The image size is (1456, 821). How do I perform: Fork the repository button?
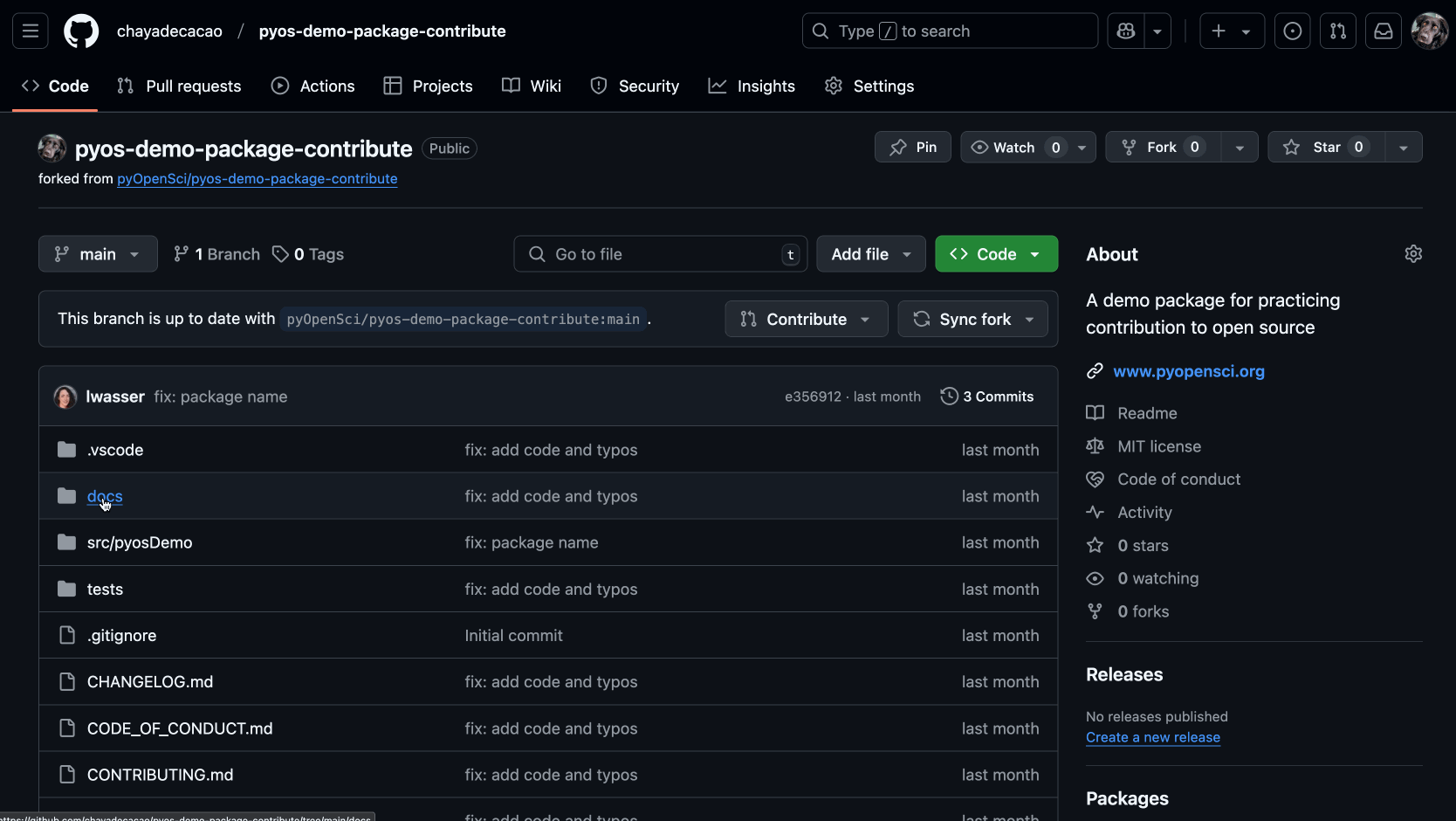1163,147
